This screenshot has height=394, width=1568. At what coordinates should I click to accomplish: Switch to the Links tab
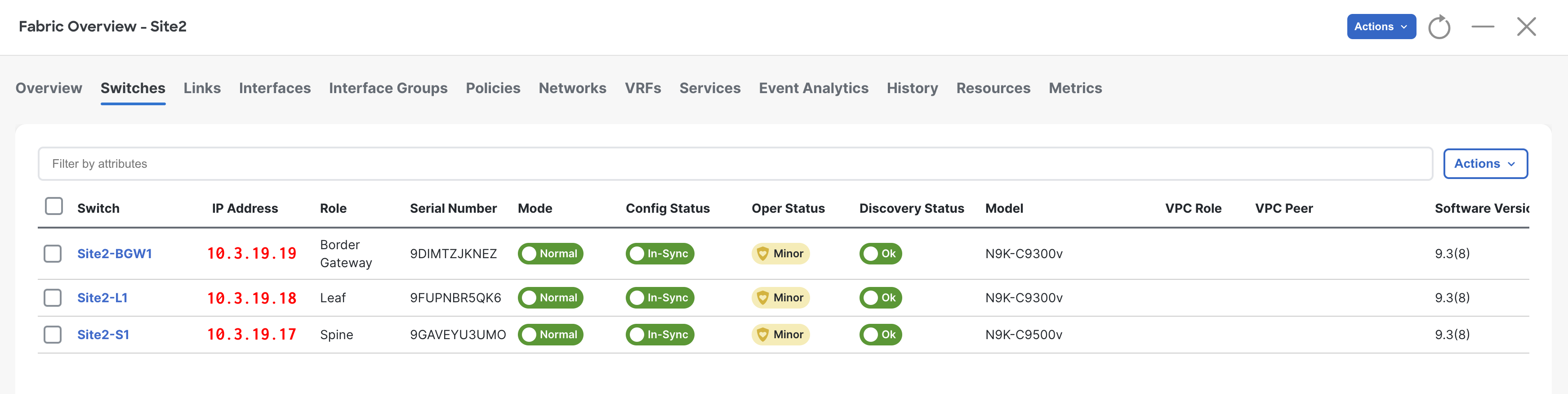point(202,88)
